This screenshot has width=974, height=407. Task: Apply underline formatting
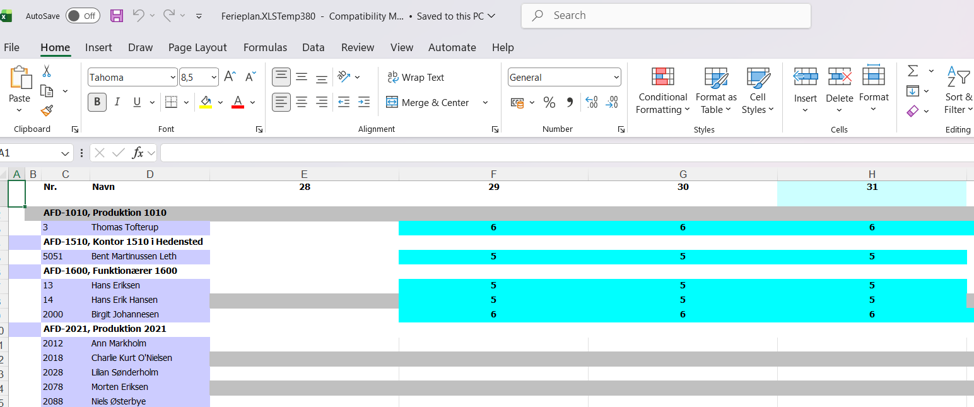pos(136,102)
